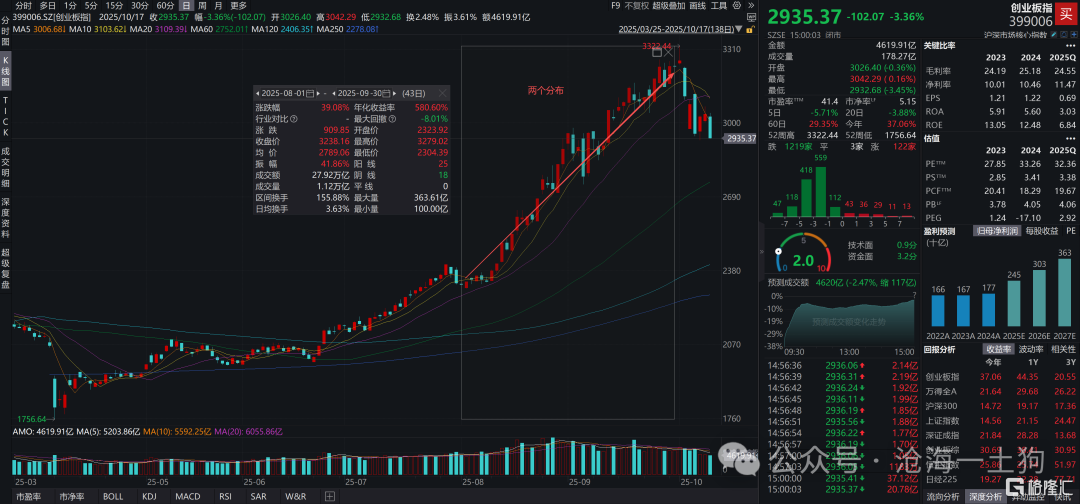Switch to the MACD indicator tab

click(186, 496)
